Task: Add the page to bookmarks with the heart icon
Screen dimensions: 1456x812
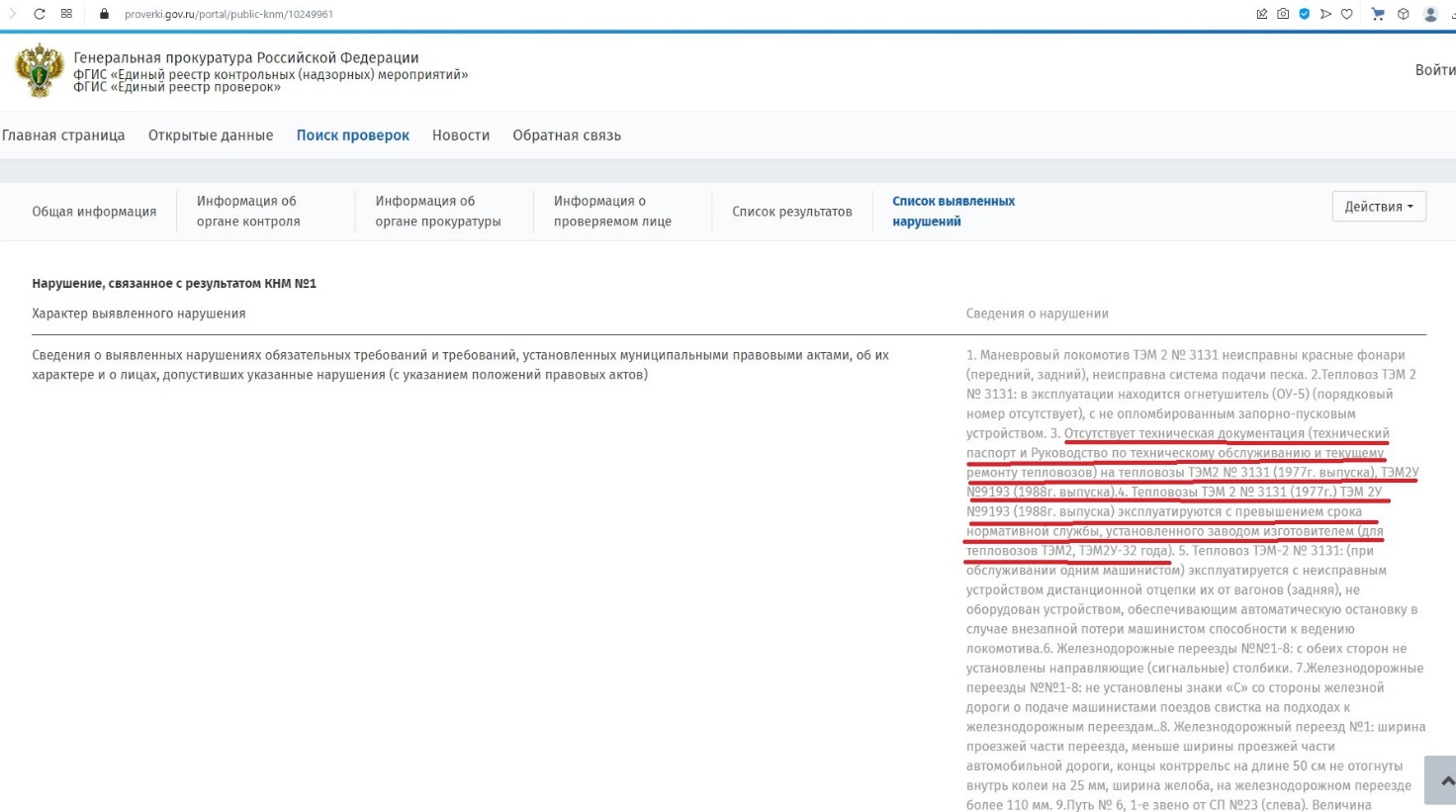Action: point(1346,14)
